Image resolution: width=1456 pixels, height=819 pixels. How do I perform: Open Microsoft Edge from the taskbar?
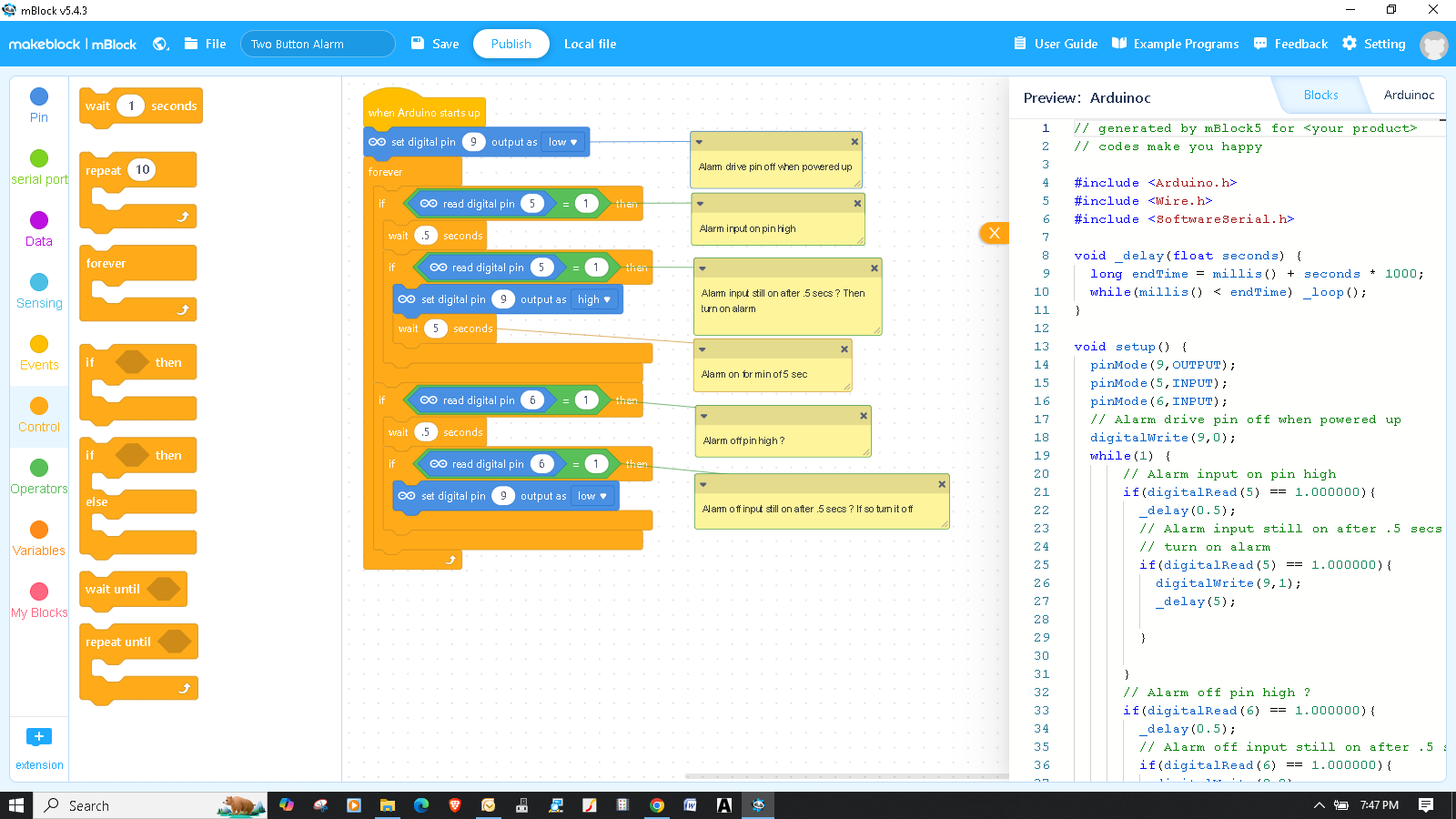pos(421,805)
